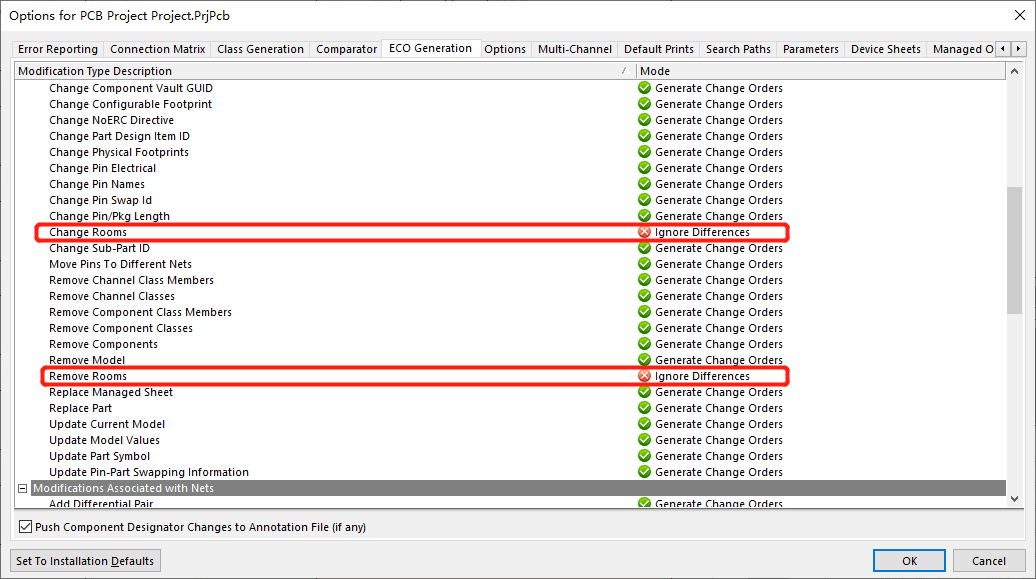Click the Cancel button
Image resolution: width=1036 pixels, height=579 pixels.
click(x=988, y=560)
